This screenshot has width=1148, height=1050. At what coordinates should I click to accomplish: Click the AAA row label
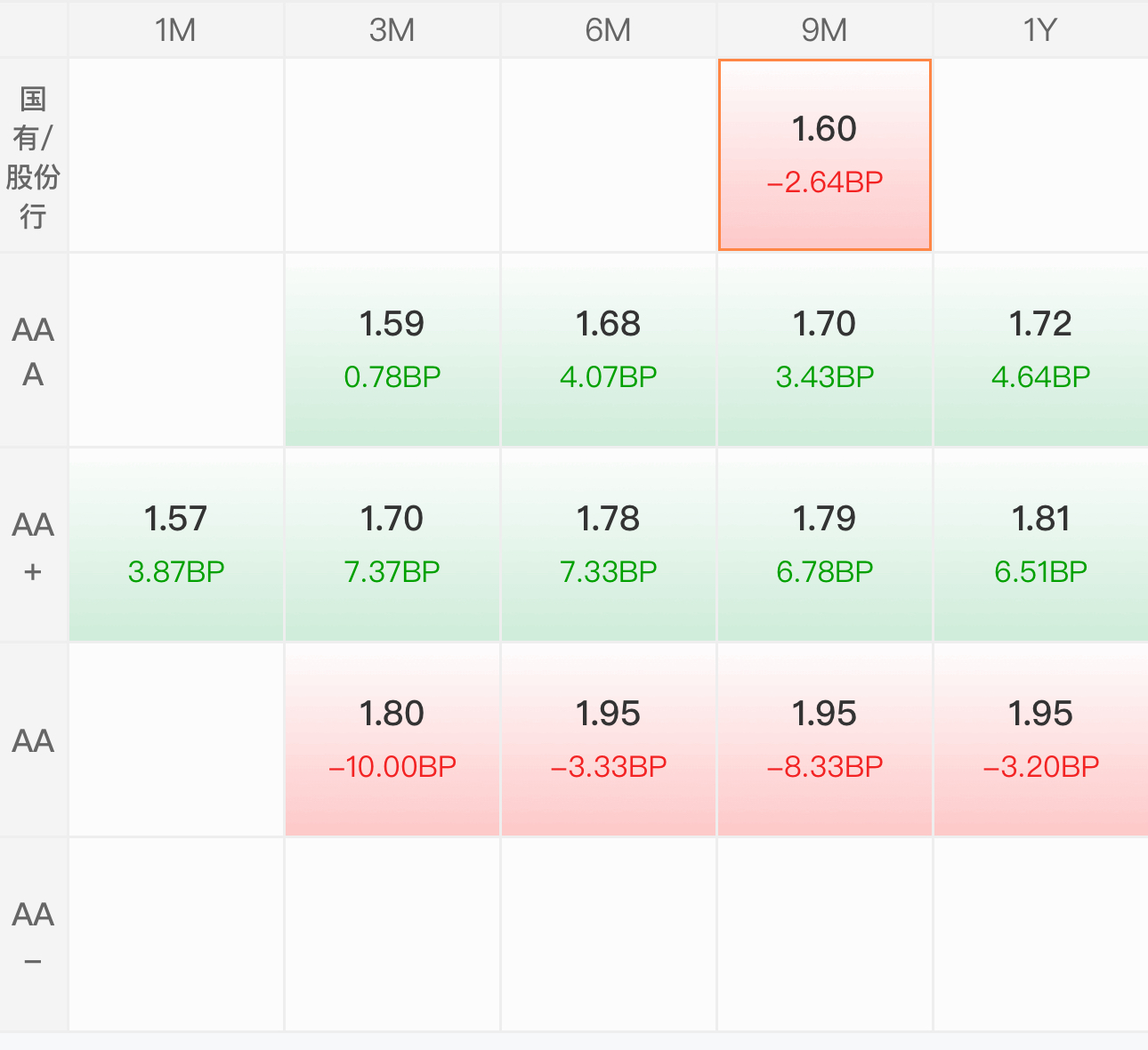(33, 351)
